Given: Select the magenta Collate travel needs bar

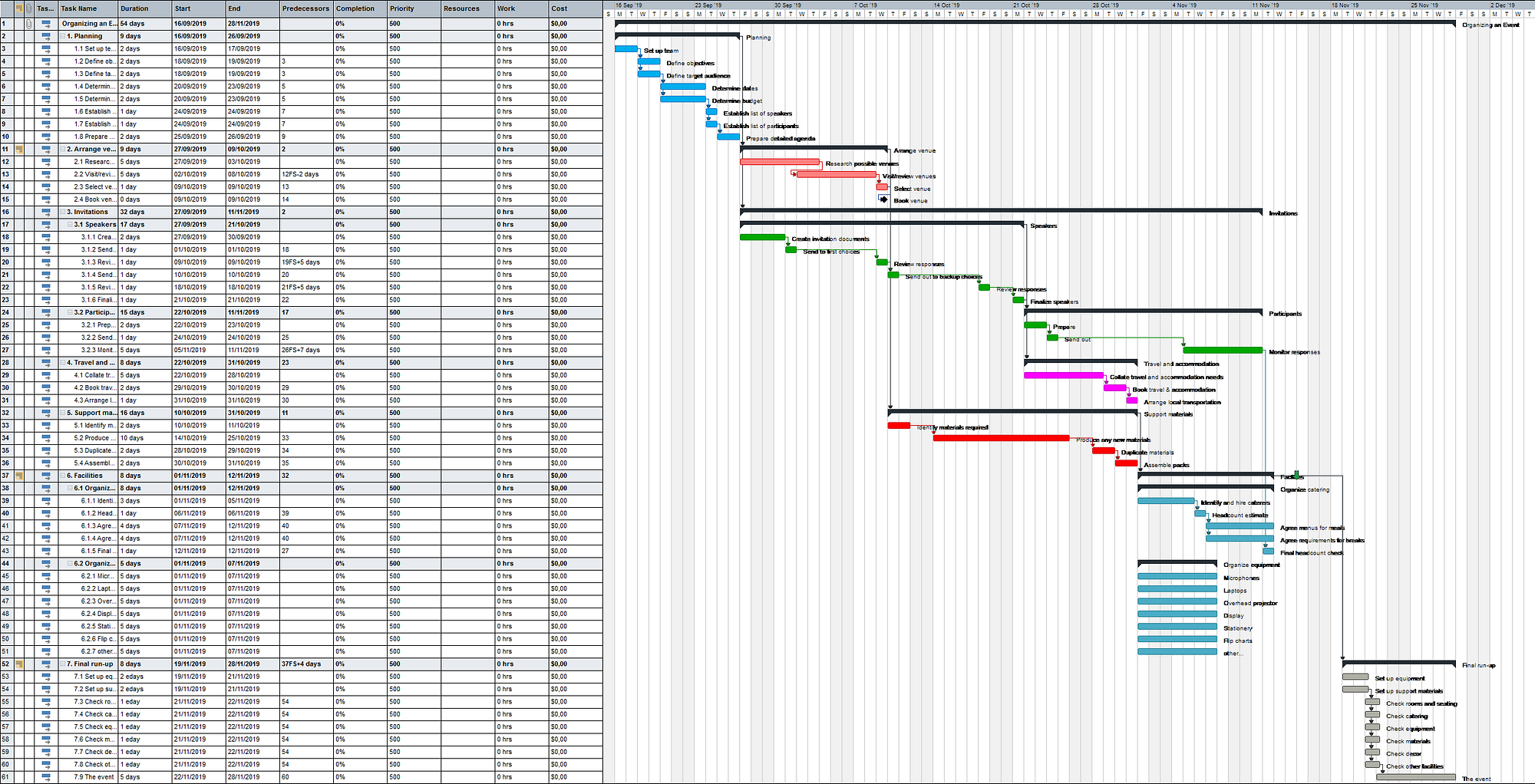Looking at the screenshot, I should tap(1064, 375).
